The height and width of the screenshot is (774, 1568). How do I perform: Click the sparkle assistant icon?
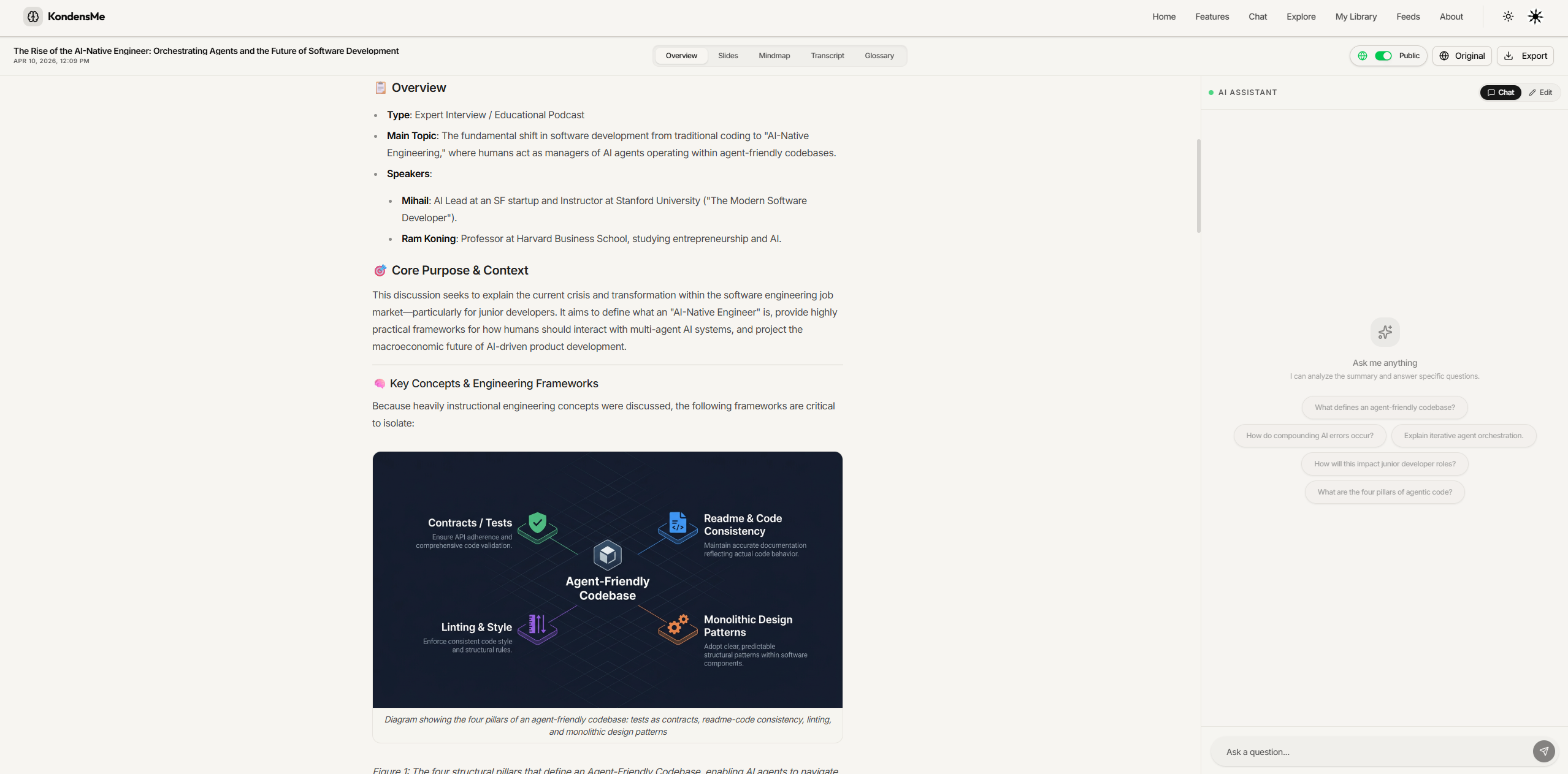(1385, 332)
